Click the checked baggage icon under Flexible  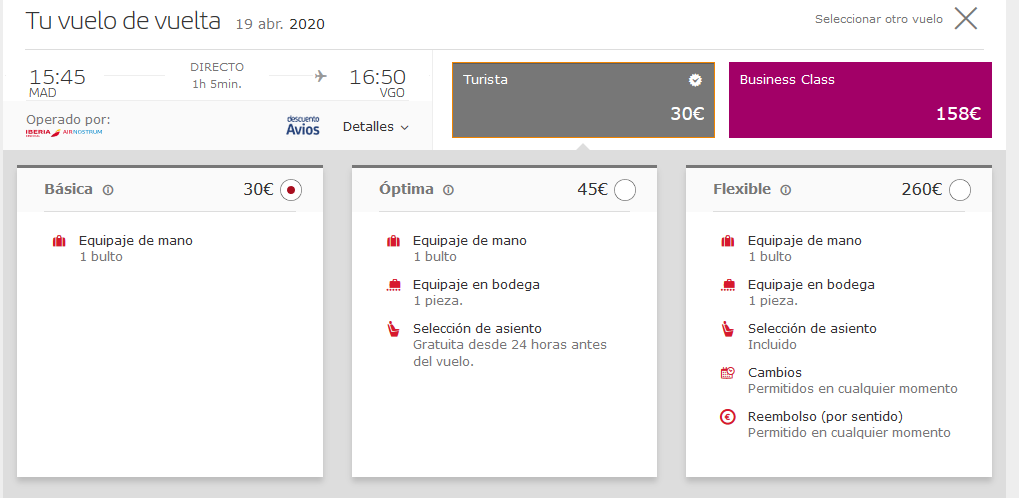coord(728,285)
